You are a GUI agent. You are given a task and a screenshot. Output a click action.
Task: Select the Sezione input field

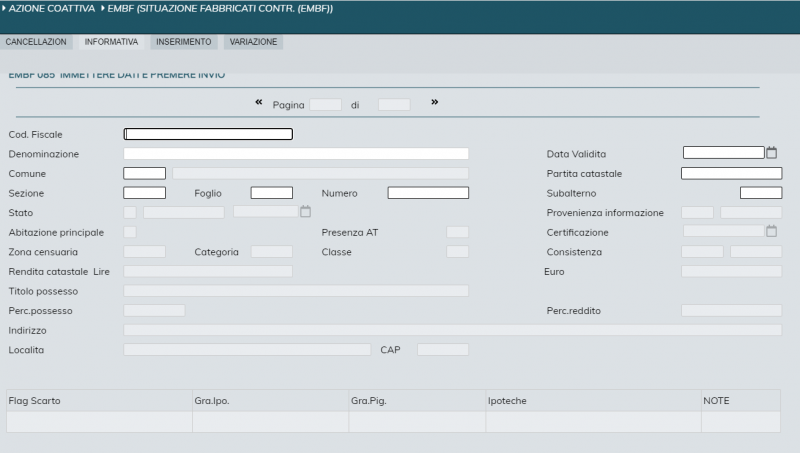click(x=144, y=193)
